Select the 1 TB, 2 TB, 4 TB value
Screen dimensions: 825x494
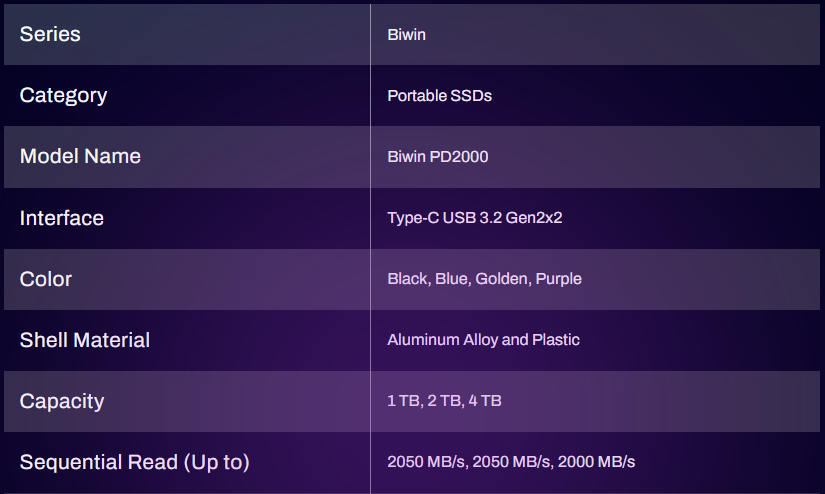(444, 401)
